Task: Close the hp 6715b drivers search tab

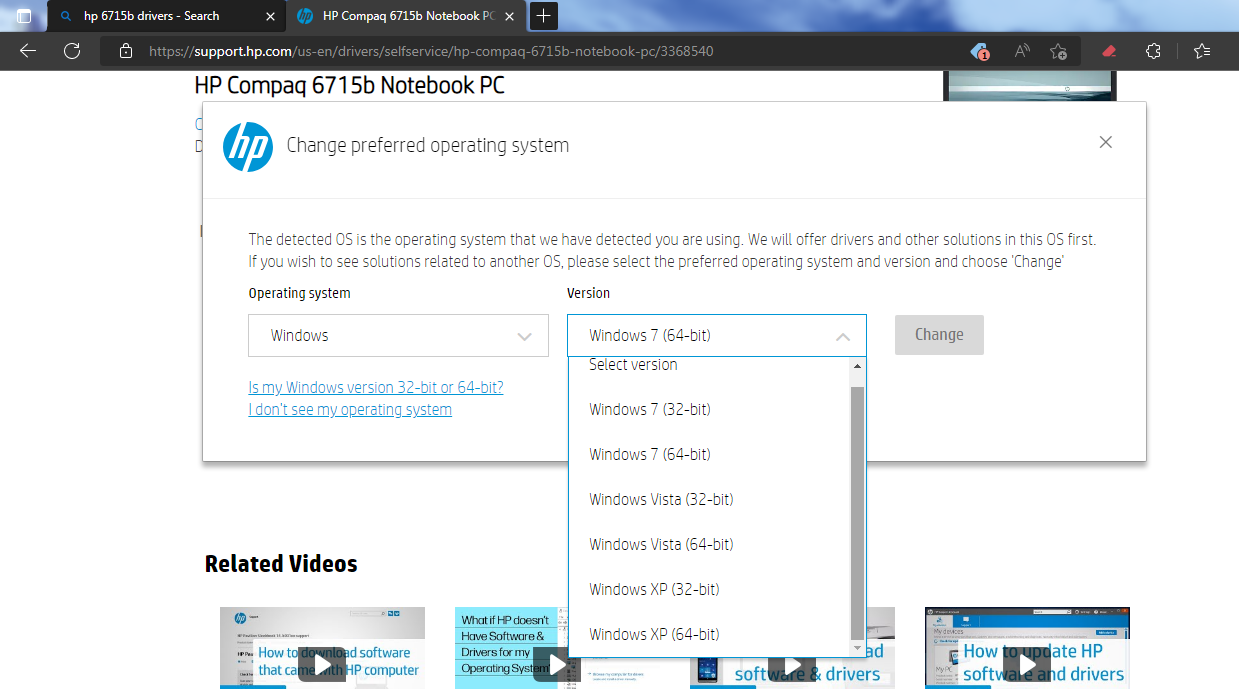Action: 270,16
